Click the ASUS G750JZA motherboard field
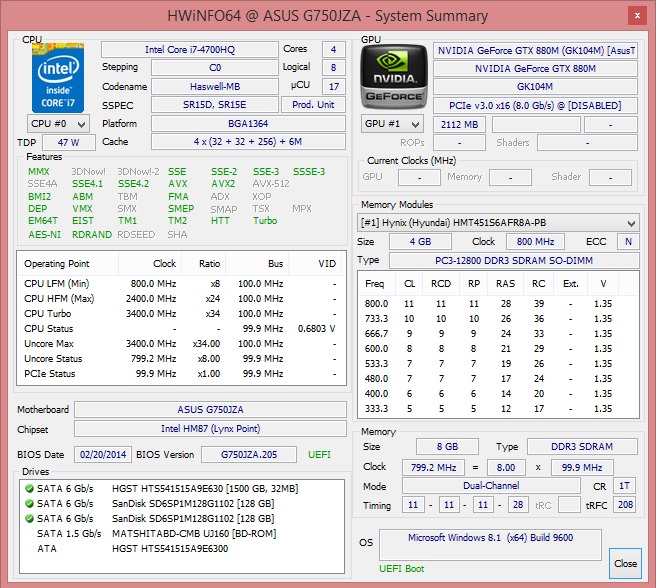Viewport: 656px width, 588px height. tap(210, 409)
